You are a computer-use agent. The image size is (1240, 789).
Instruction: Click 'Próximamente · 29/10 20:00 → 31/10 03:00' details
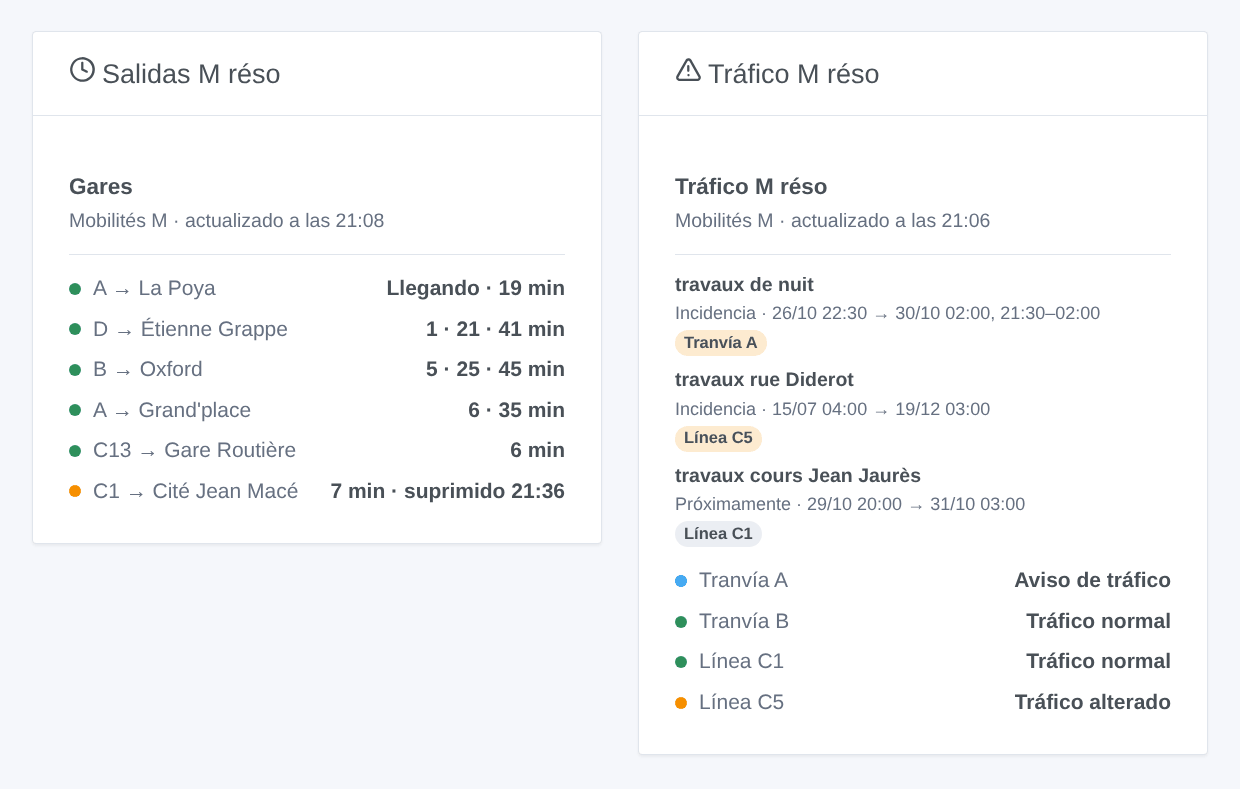pos(850,505)
